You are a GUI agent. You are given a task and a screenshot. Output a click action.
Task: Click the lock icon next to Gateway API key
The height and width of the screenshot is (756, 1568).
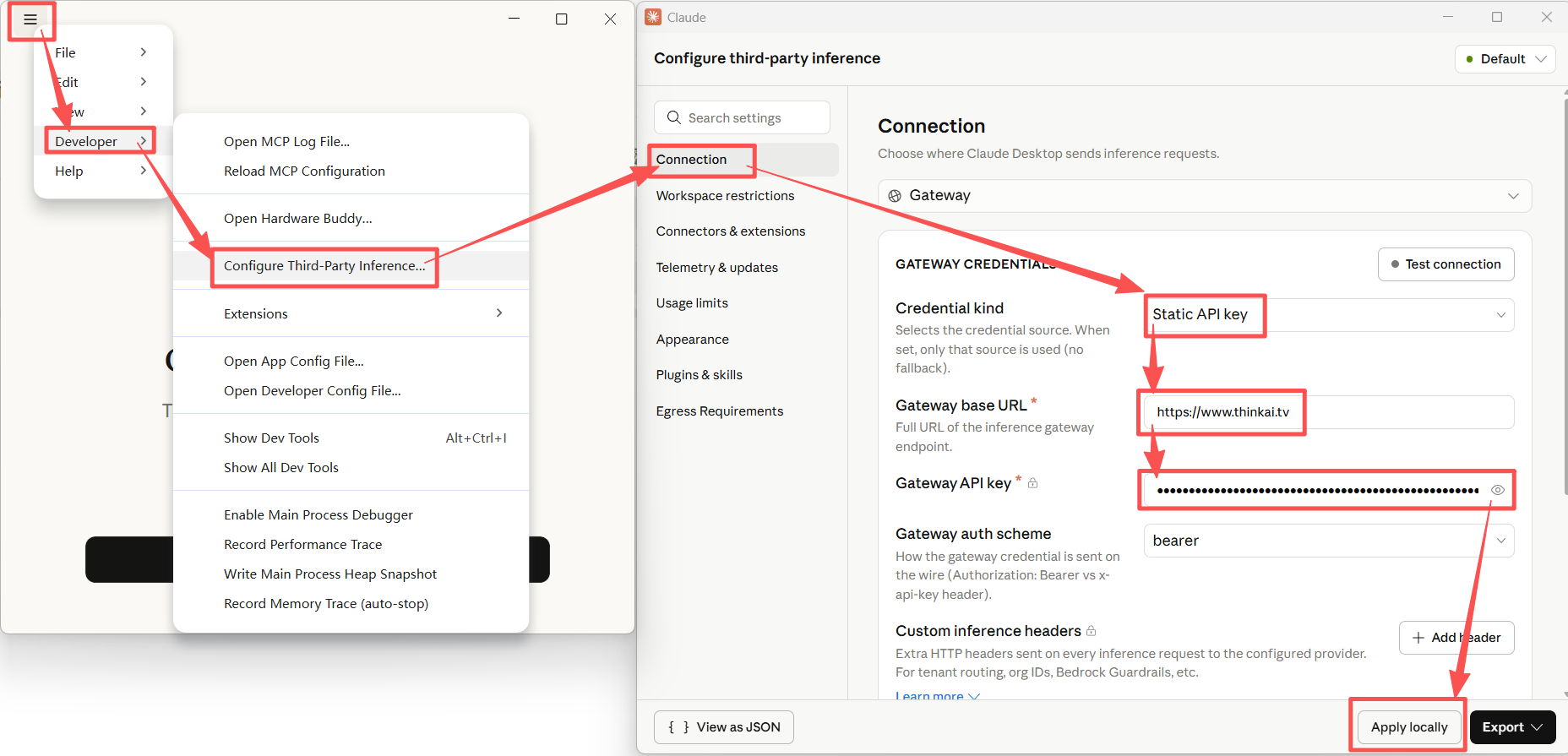tap(1032, 483)
